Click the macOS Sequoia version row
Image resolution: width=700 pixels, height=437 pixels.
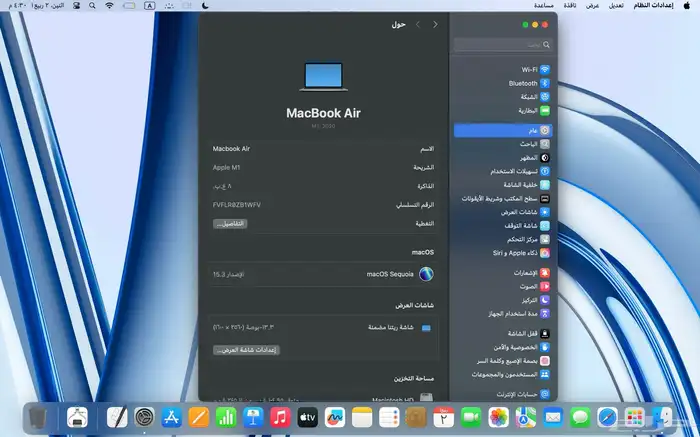(323, 274)
